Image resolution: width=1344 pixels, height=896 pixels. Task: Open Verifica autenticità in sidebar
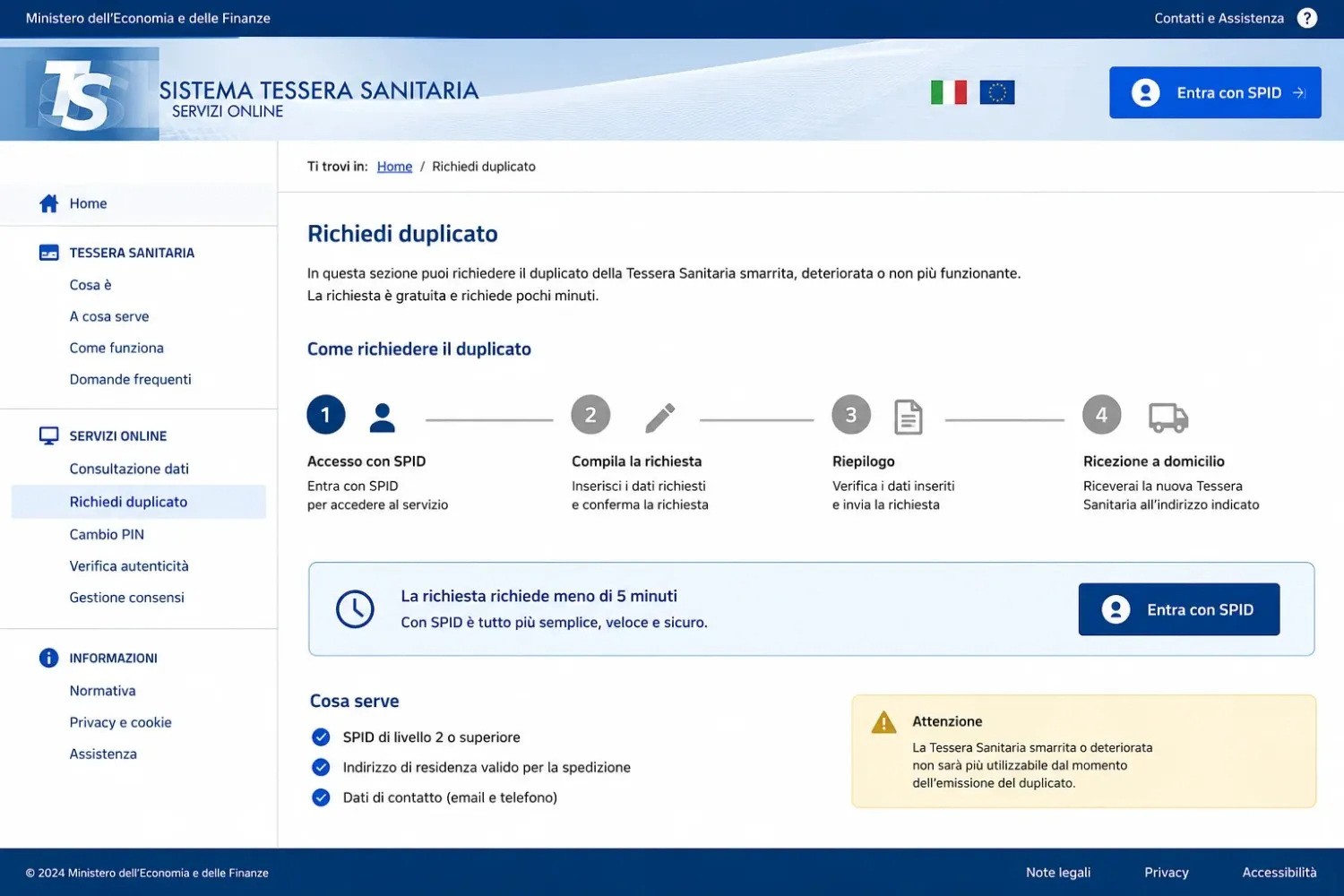point(129,566)
